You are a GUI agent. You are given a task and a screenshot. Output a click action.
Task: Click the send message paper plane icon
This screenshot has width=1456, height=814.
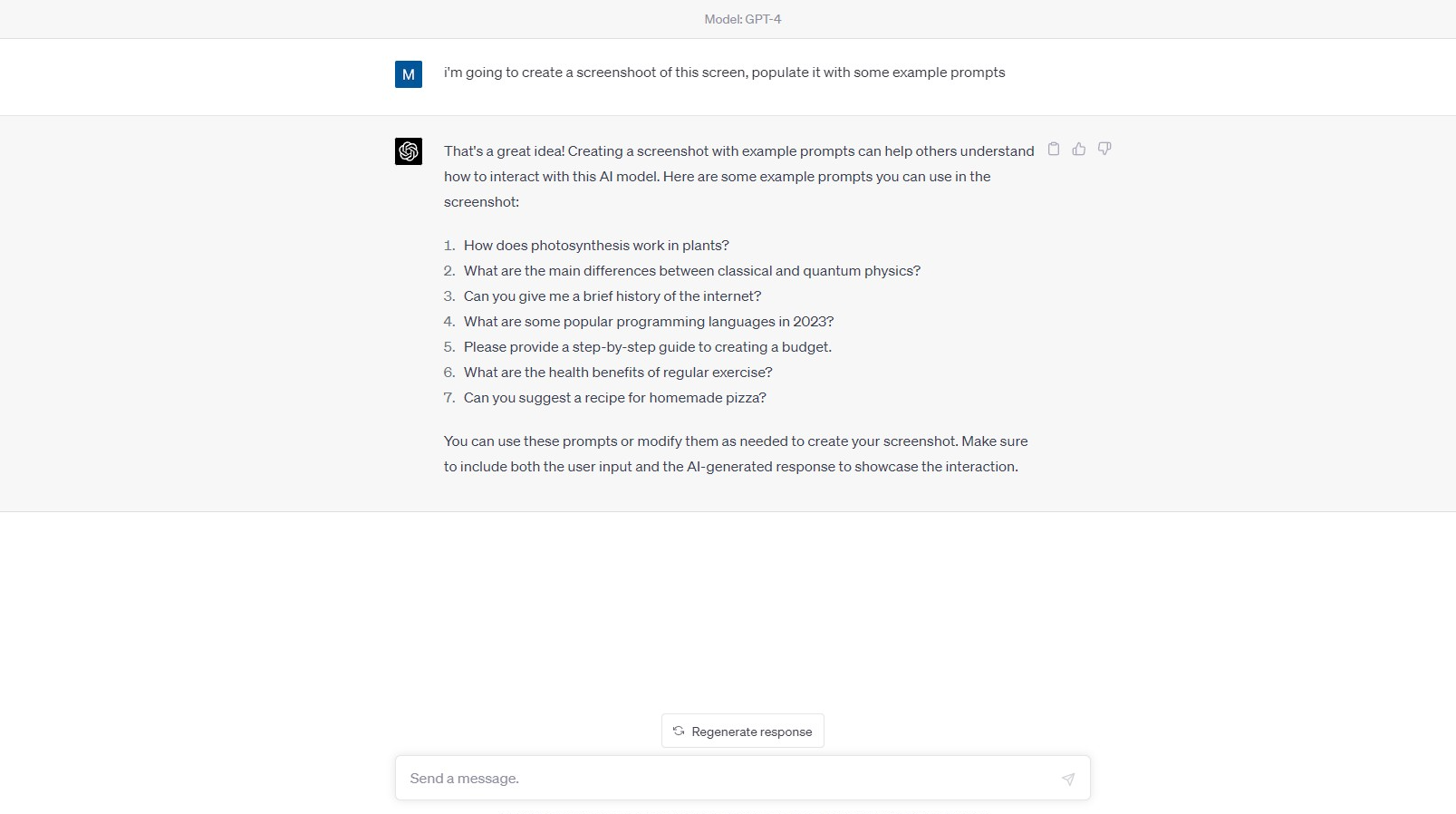1069,778
